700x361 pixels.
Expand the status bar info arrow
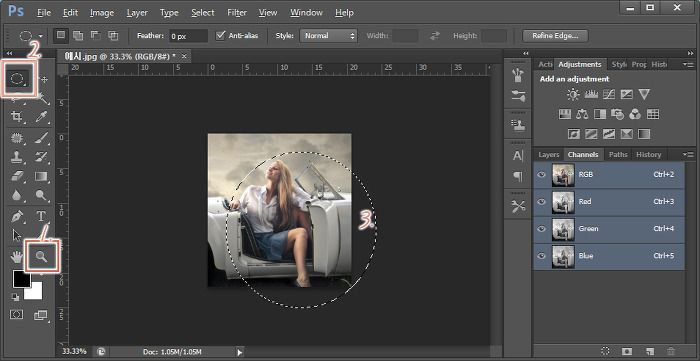point(240,352)
